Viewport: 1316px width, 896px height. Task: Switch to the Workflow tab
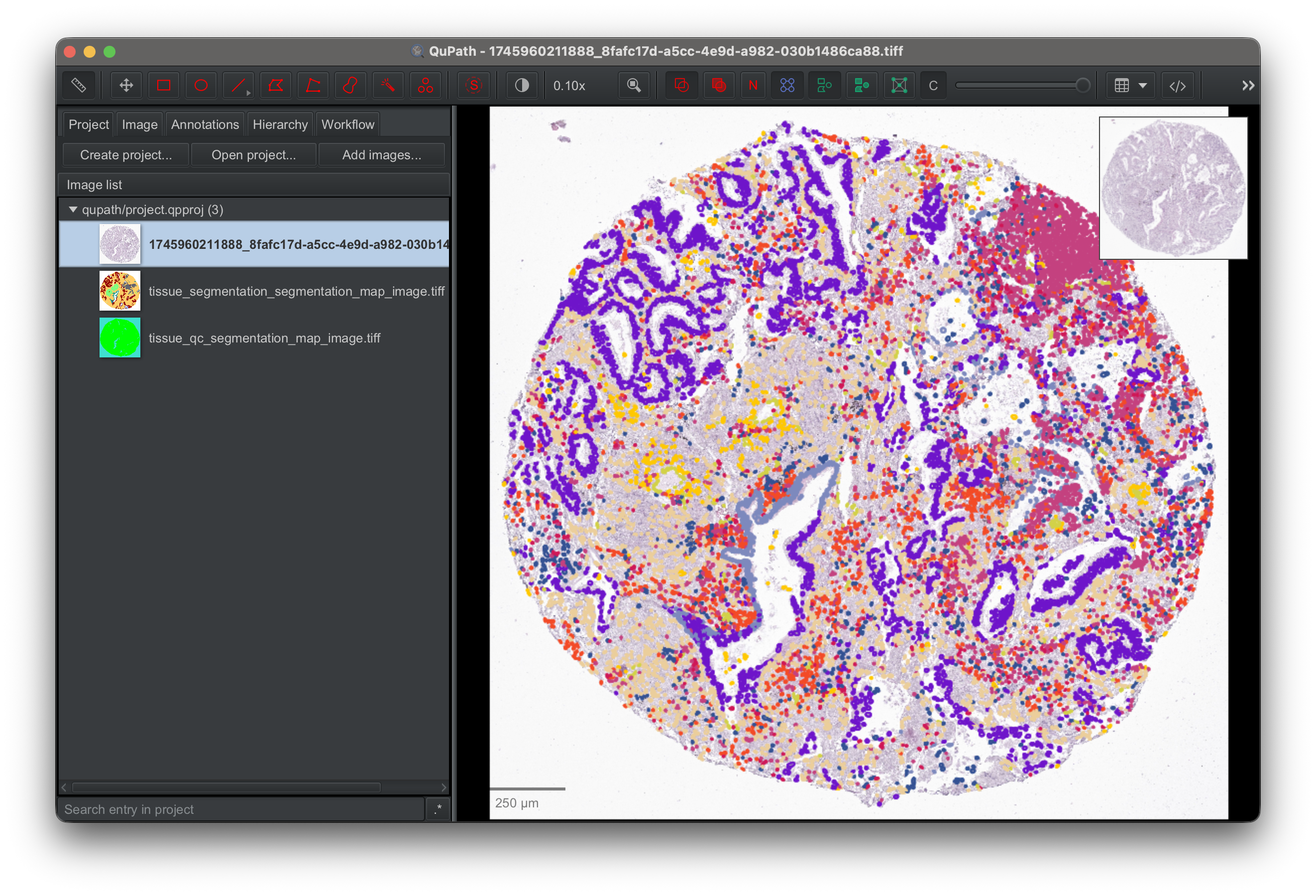coord(348,124)
